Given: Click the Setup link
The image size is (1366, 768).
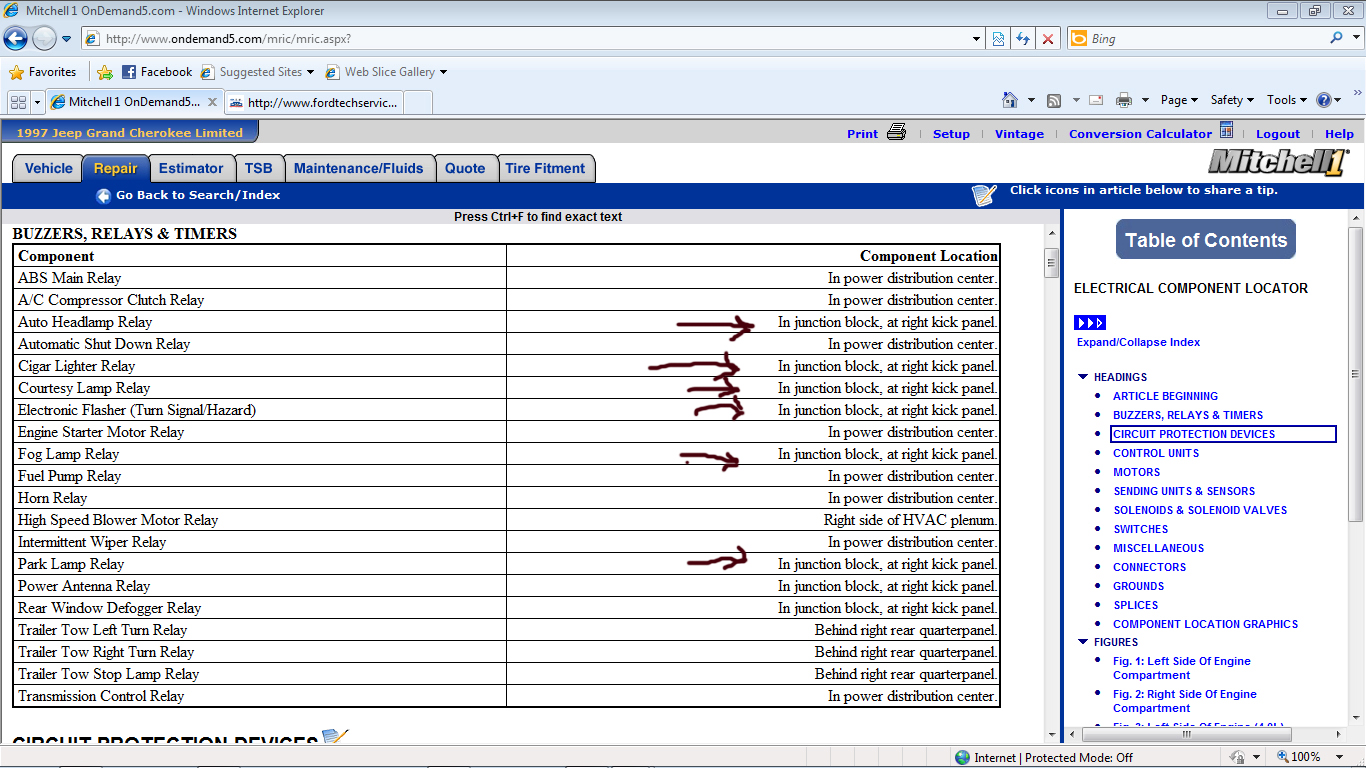Looking at the screenshot, I should click(x=951, y=134).
